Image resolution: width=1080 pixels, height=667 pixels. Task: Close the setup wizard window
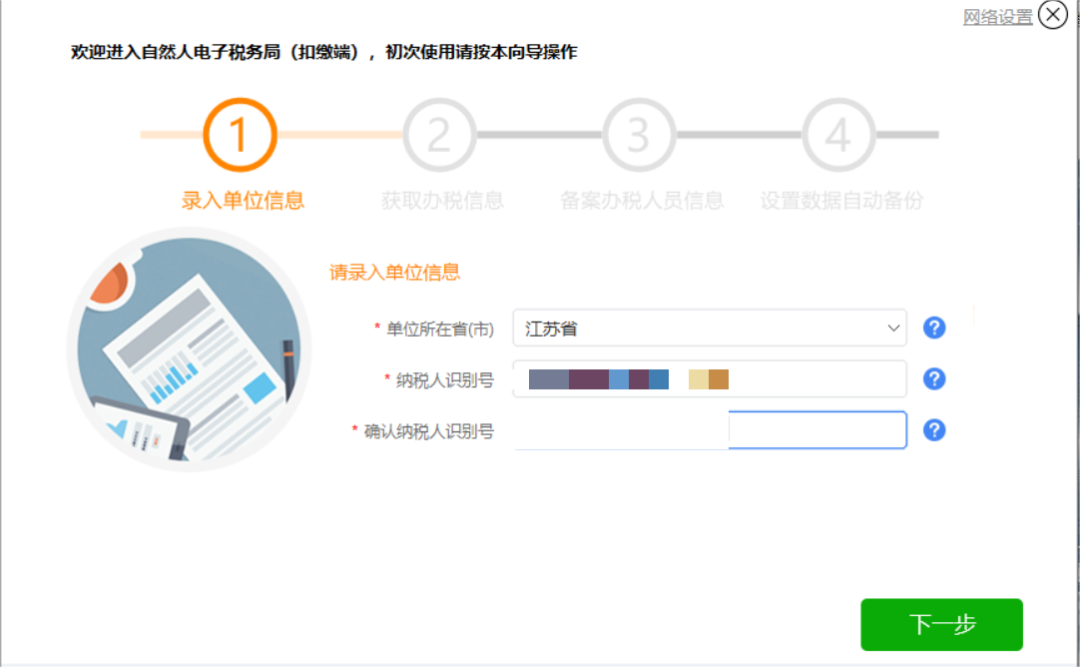point(1053,15)
